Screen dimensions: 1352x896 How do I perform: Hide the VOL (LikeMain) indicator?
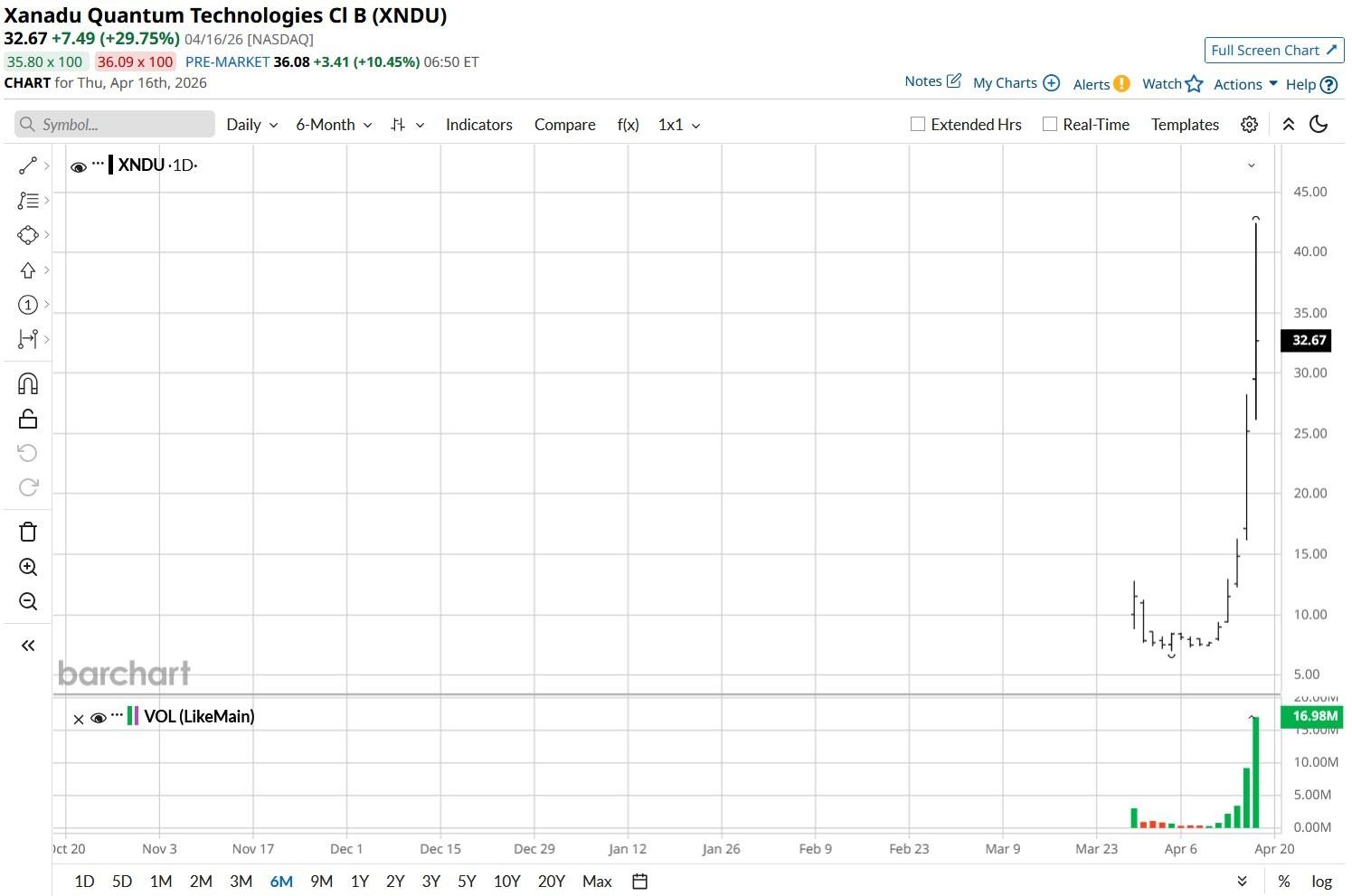[x=99, y=718]
